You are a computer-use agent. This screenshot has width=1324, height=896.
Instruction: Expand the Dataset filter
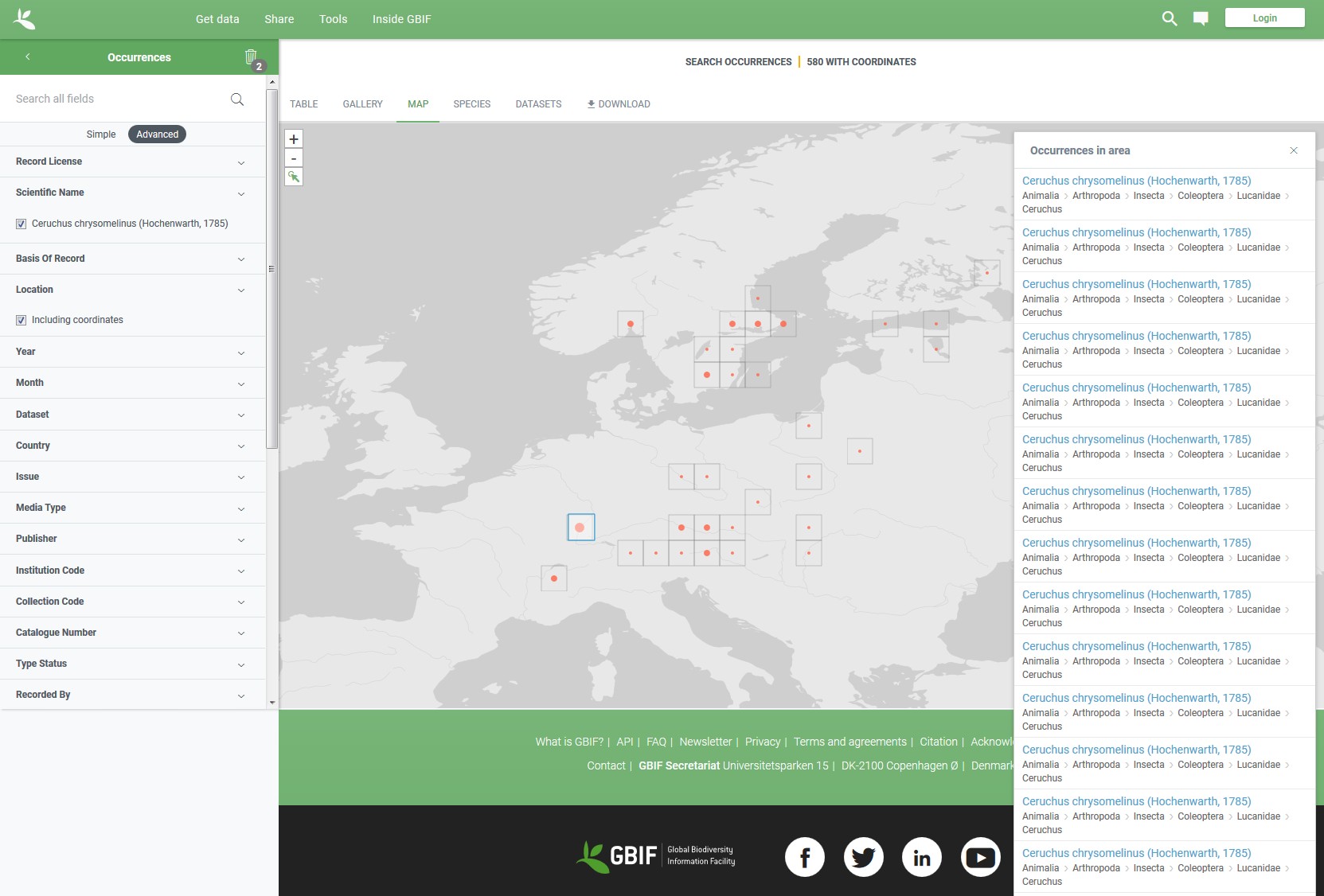tap(132, 415)
